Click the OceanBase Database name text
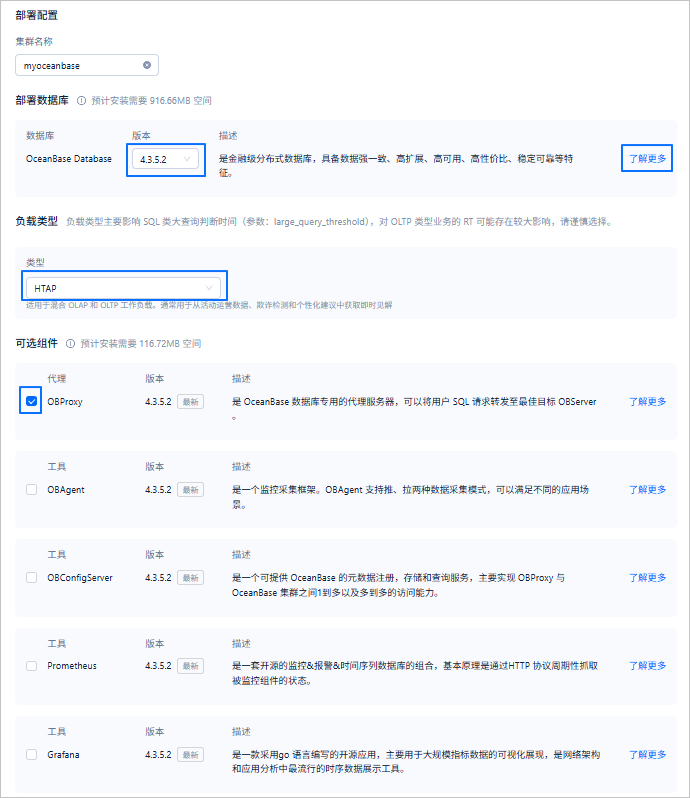Viewport: 690px width, 798px height. [69, 159]
